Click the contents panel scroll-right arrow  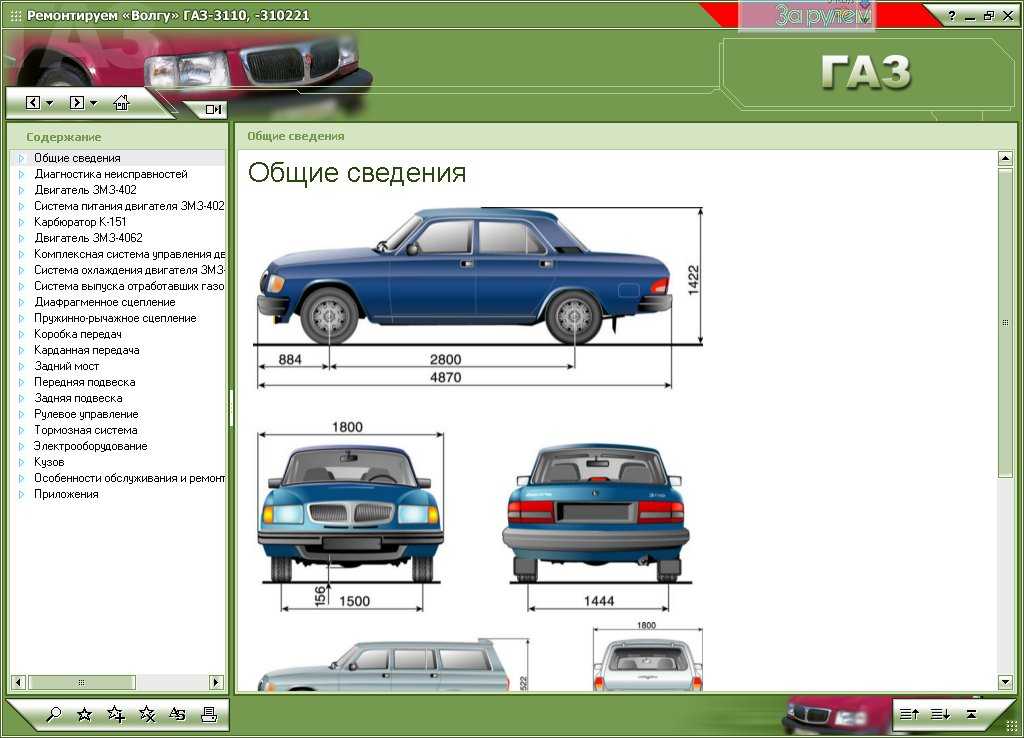point(216,682)
